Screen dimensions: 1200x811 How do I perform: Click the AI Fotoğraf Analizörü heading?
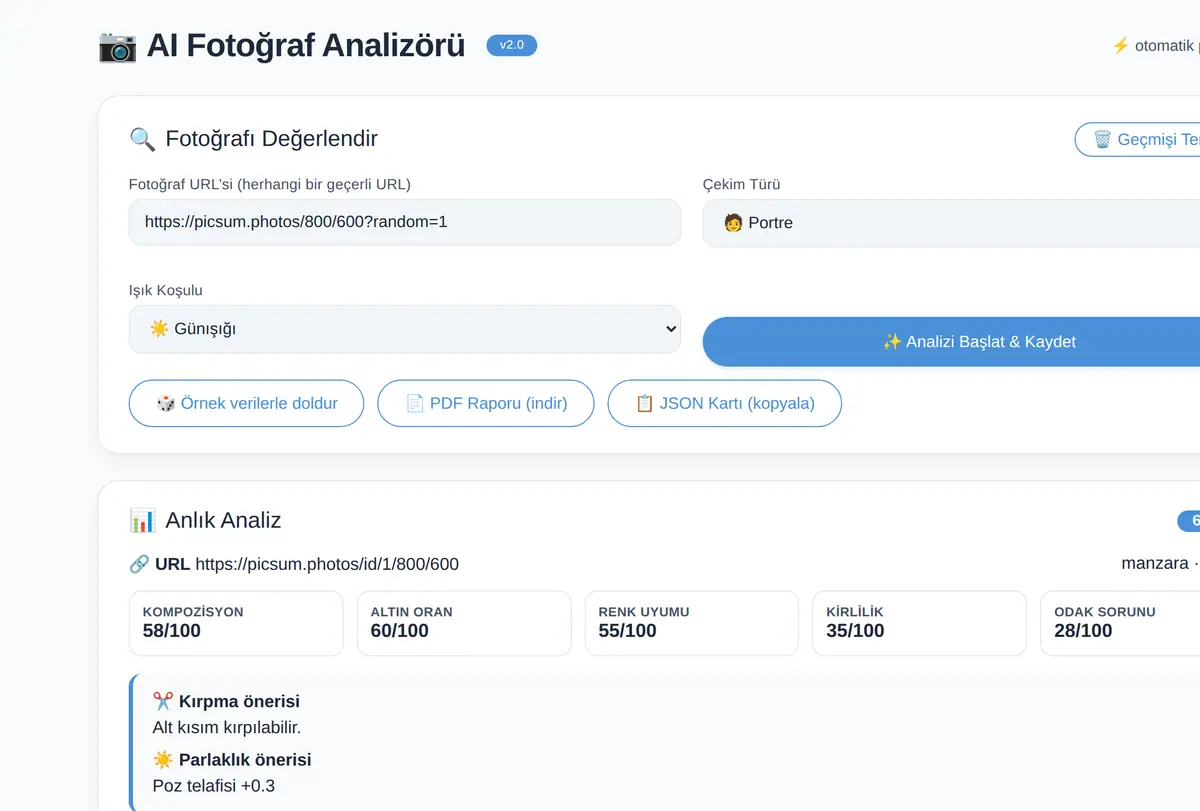pos(306,45)
